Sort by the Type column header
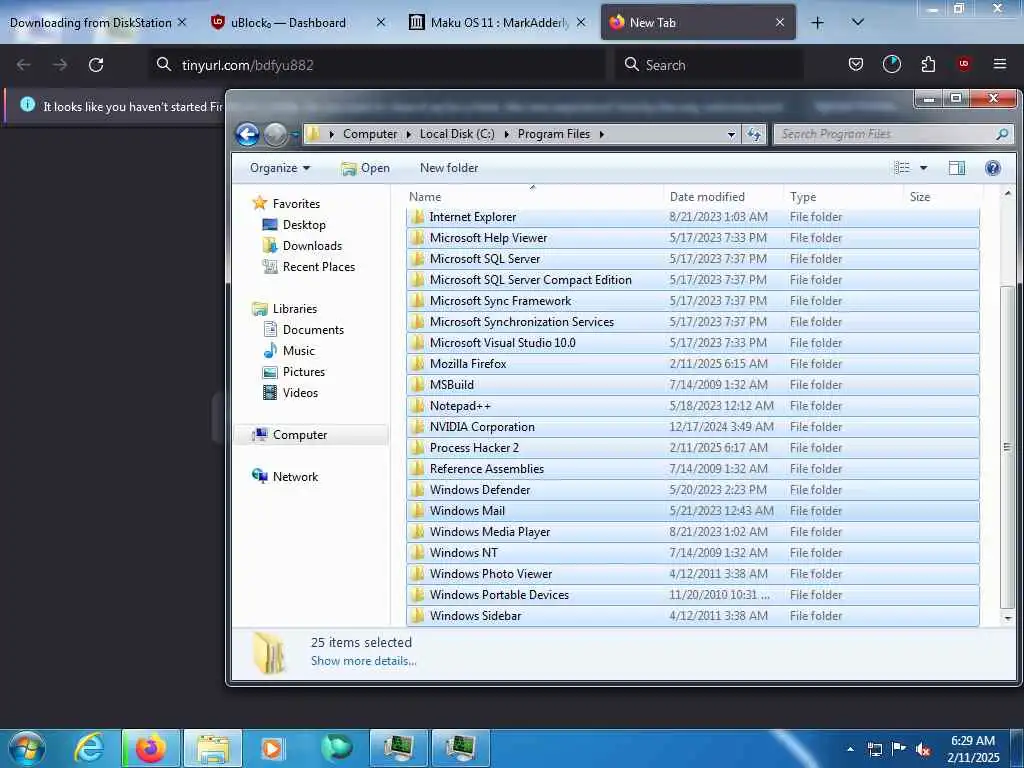1024x768 pixels. [843, 197]
